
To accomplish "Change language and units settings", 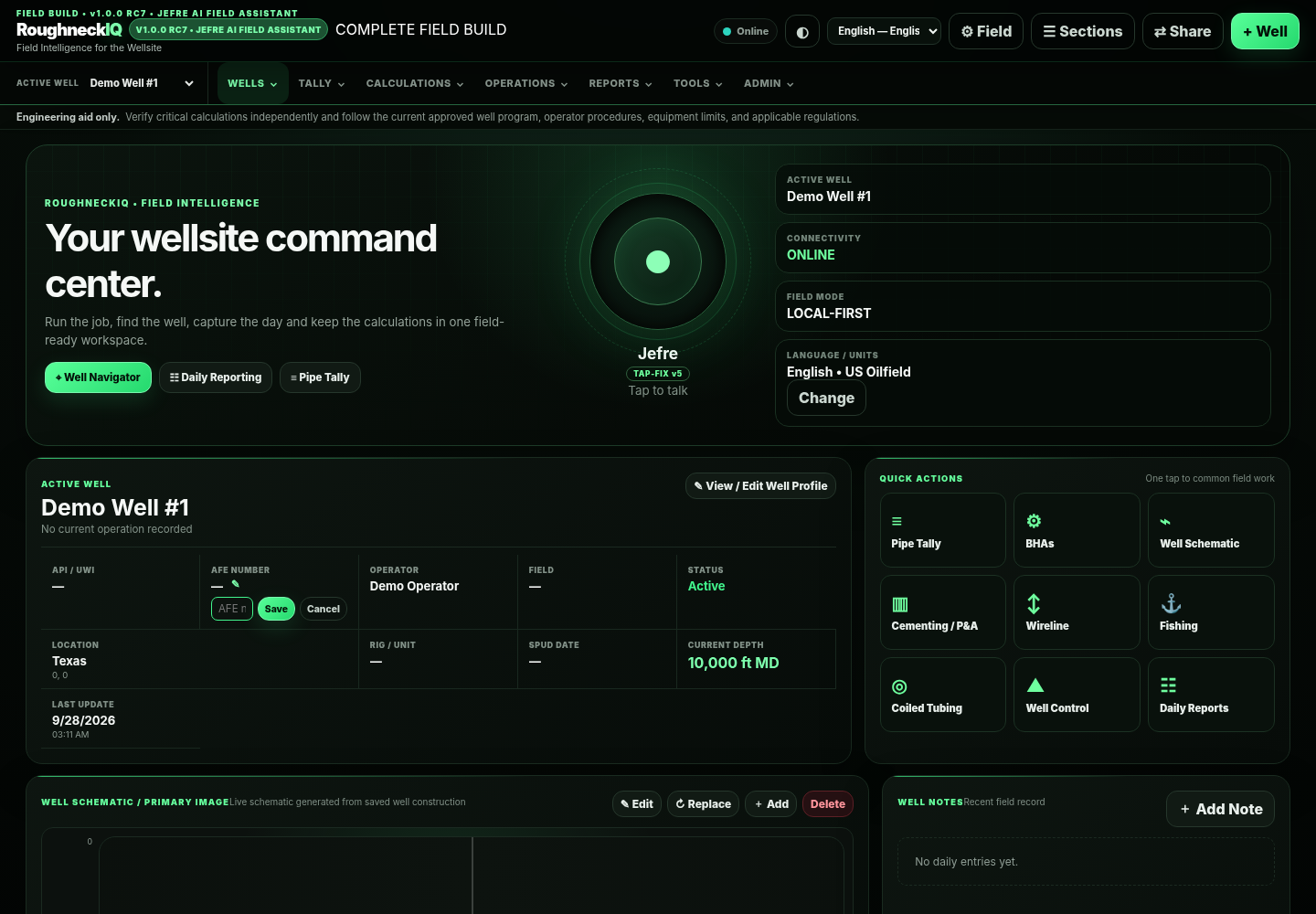I will click(x=826, y=399).
